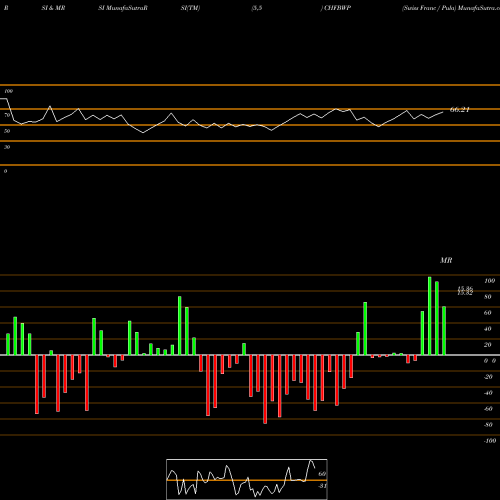
Task: Click the -80 label on the MR axis
Action: coord(488,425)
